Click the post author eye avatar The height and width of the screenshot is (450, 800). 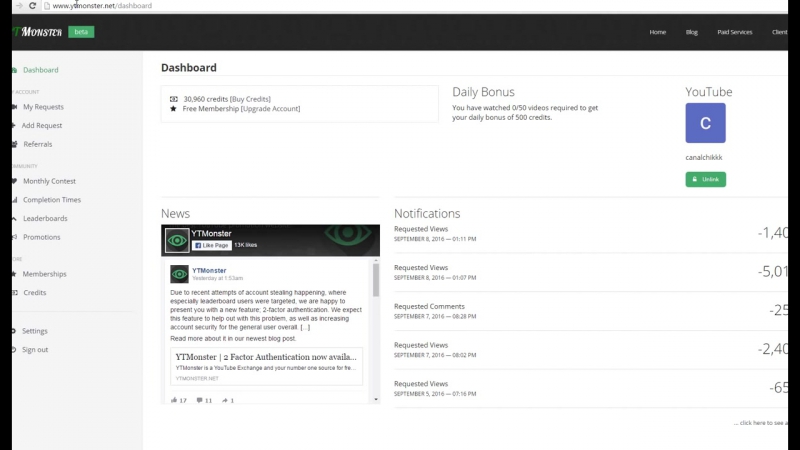click(179, 274)
